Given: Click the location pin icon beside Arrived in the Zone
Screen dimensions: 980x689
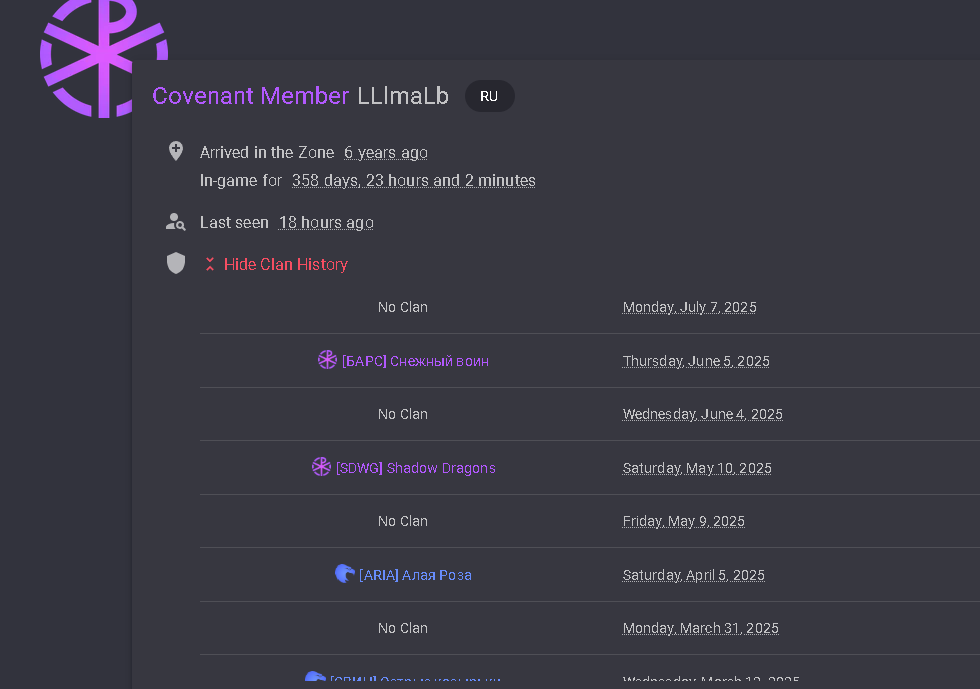Looking at the screenshot, I should pyautogui.click(x=176, y=151).
